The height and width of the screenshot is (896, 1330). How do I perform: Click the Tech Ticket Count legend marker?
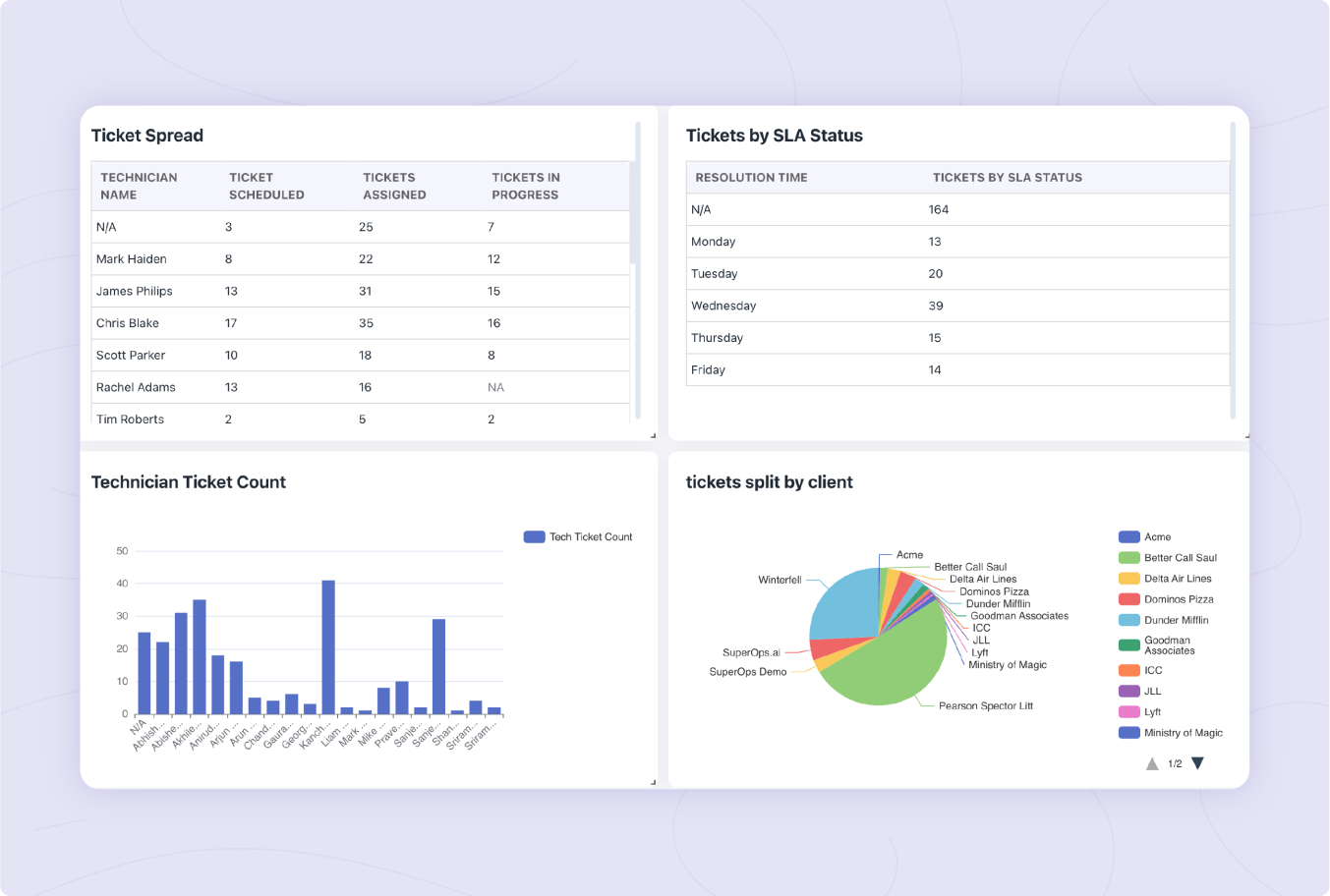(533, 536)
